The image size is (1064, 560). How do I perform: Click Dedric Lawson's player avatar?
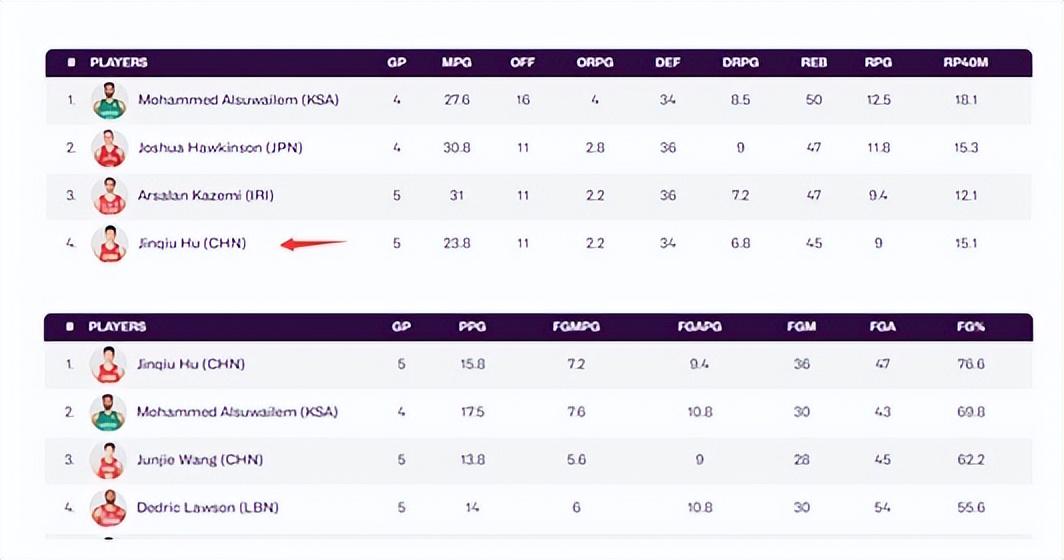(108, 508)
